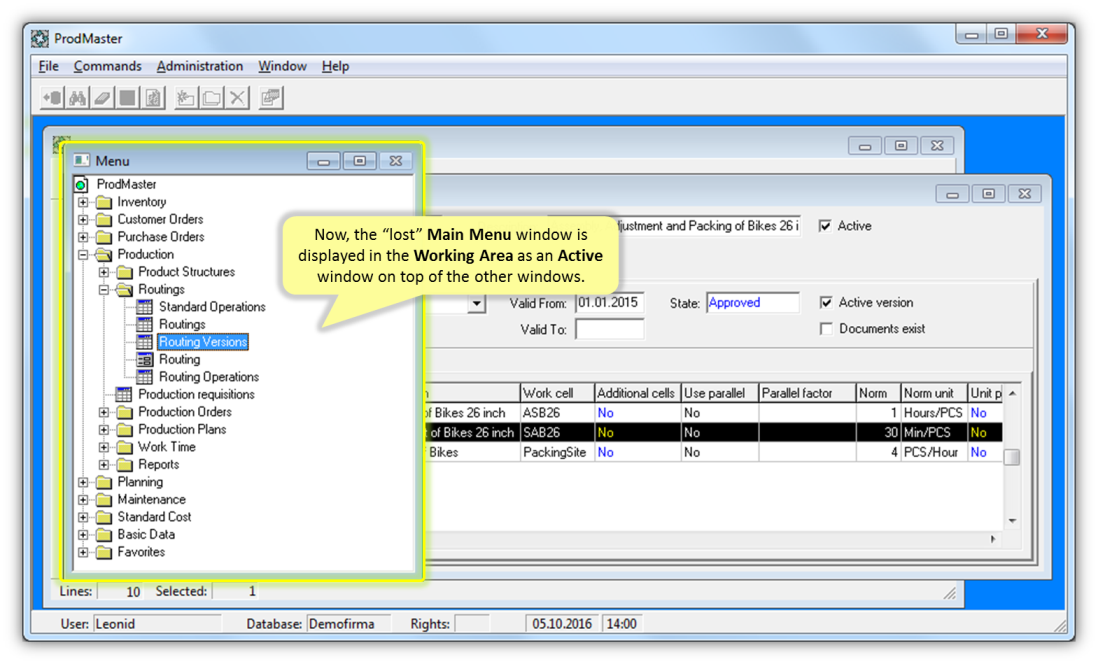1098x664 pixels.
Task: Click the icon beside the singular Routing item
Action: (144, 359)
